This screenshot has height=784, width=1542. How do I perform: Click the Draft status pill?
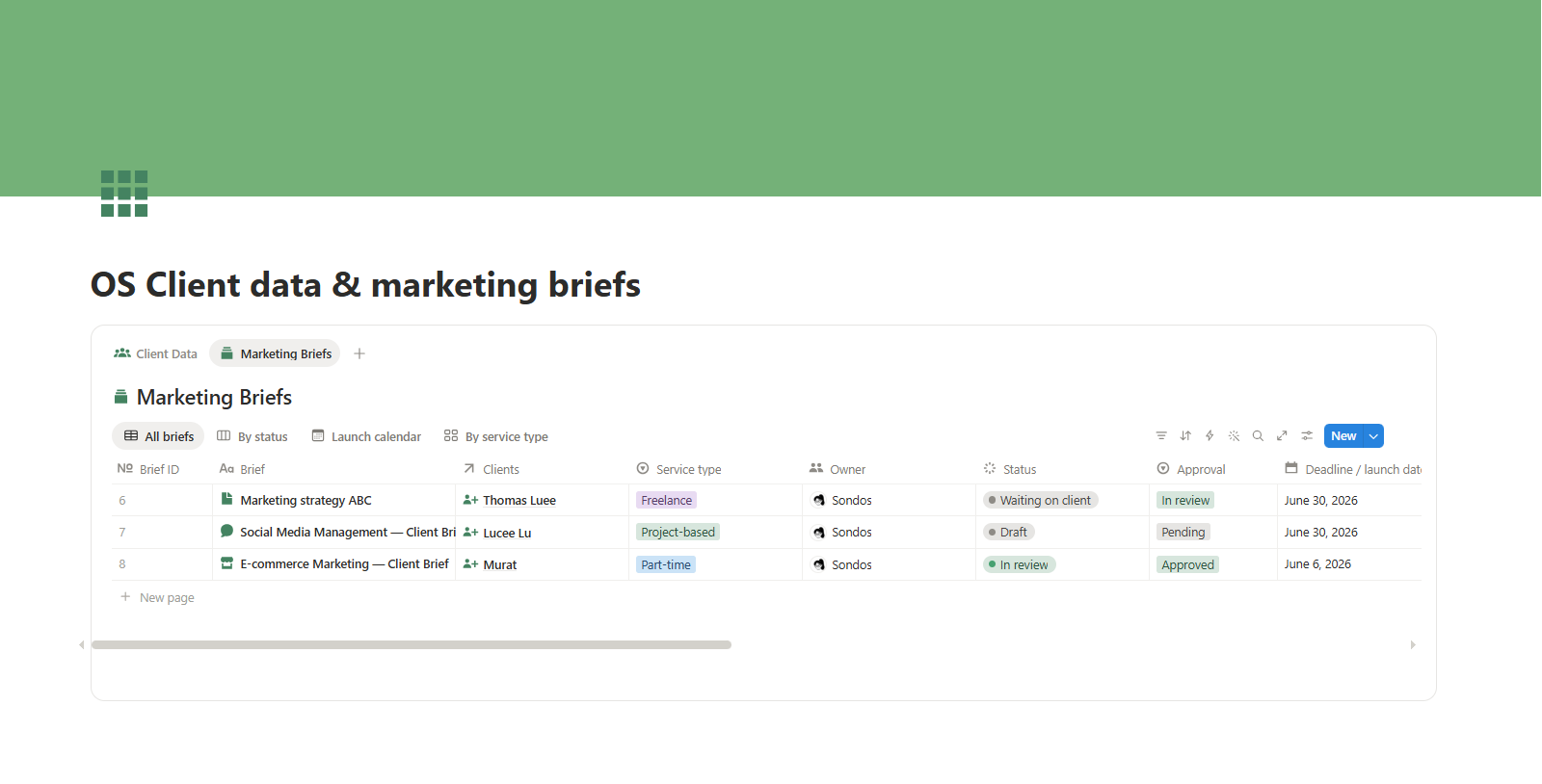(x=1009, y=532)
